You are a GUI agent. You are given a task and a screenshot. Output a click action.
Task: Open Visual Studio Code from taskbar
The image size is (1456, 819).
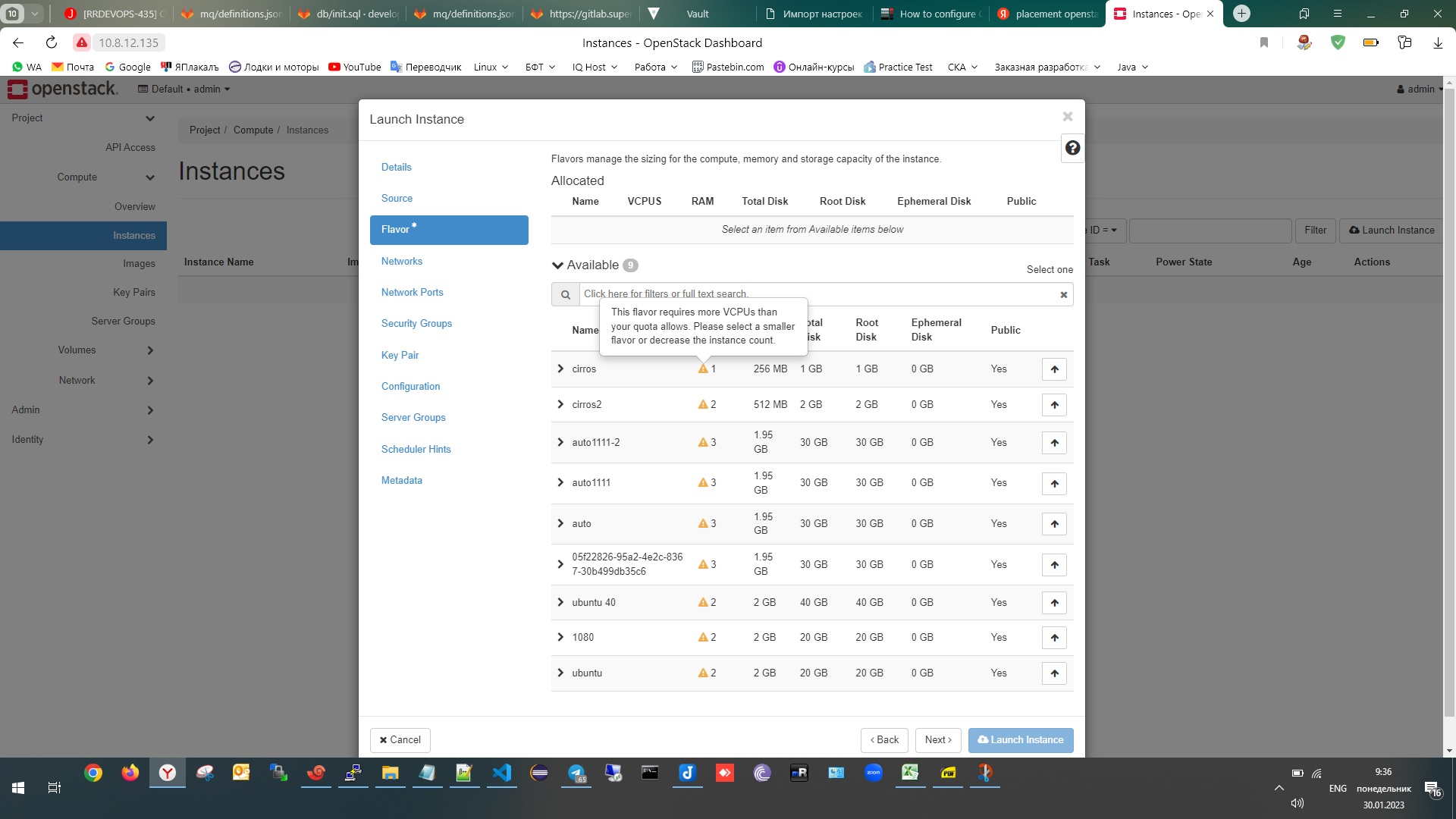pos(501,773)
